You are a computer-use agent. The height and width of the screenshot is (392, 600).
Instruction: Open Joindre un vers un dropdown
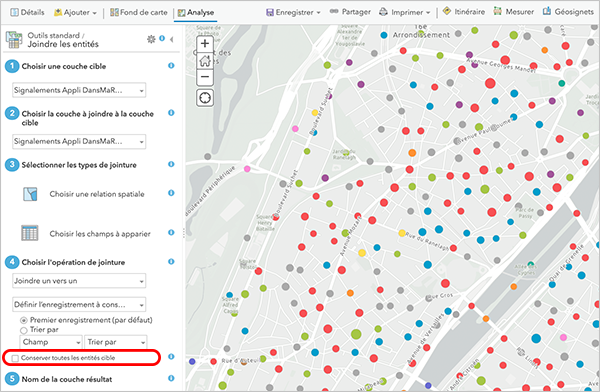point(79,281)
